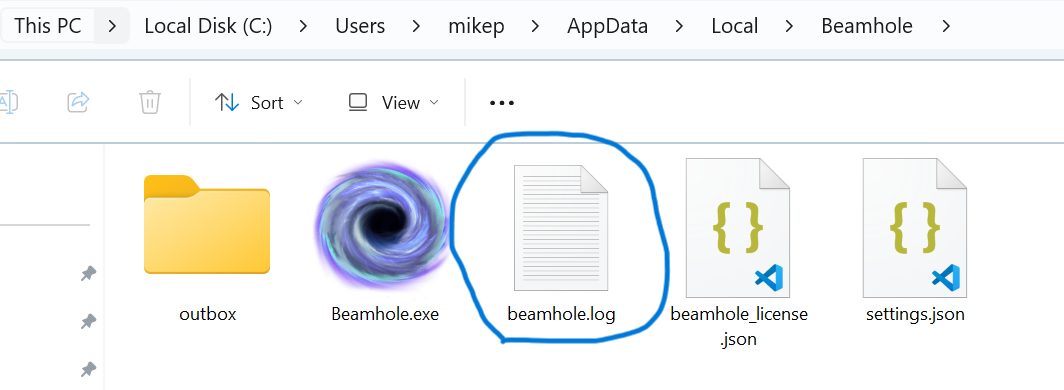Click the Beamhole.exe file name
This screenshot has height=390, width=1064.
pos(385,315)
